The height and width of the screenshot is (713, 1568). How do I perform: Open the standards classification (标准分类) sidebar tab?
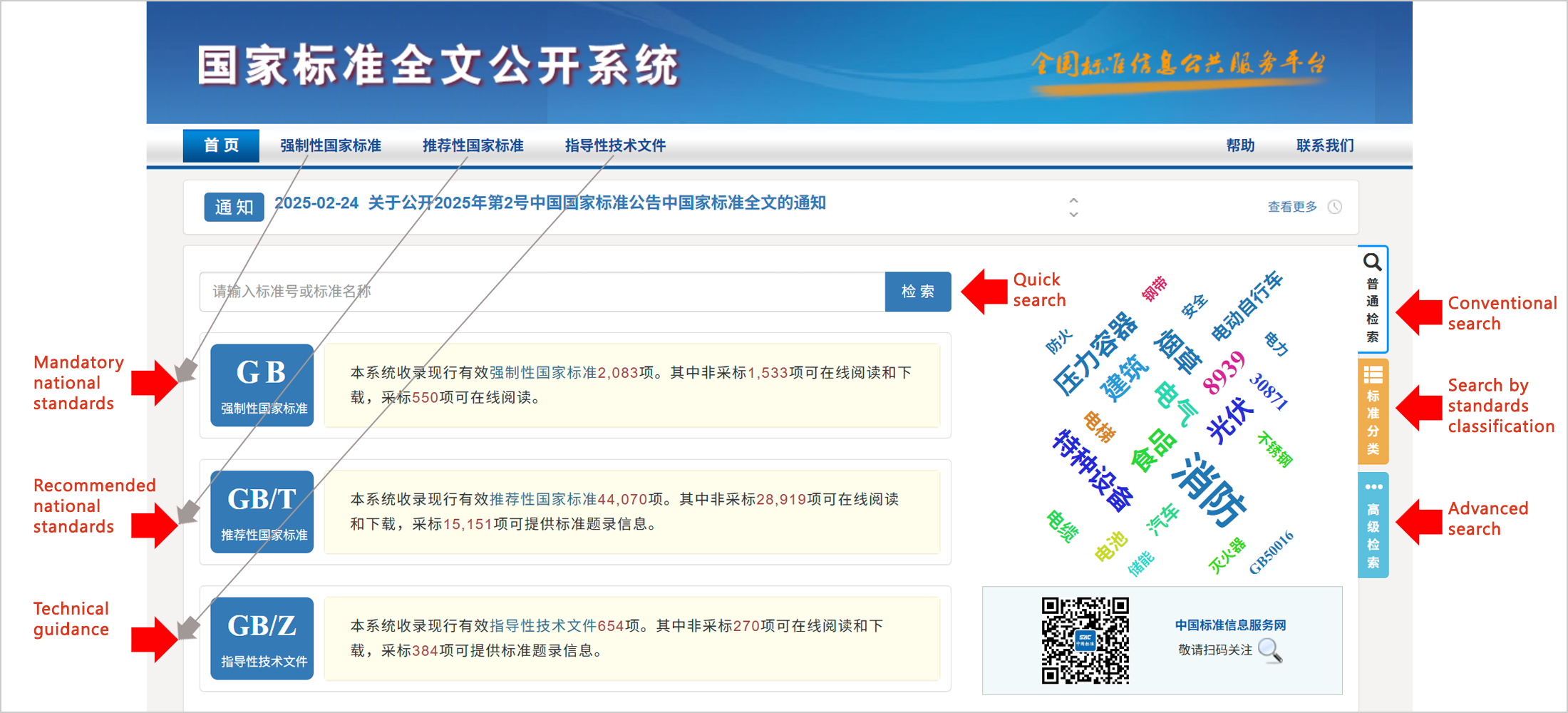pos(1372,412)
